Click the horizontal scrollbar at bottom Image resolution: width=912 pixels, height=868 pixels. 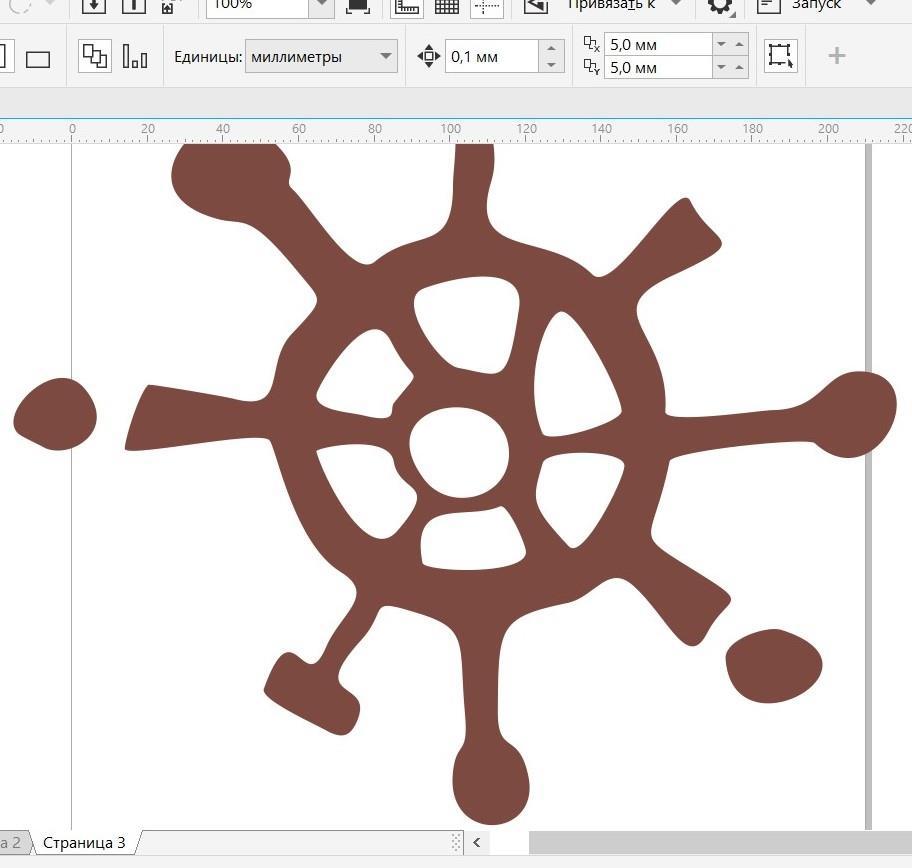720,842
